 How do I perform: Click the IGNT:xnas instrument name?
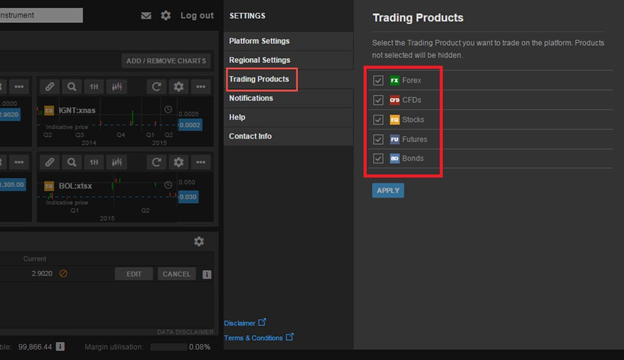pos(77,111)
